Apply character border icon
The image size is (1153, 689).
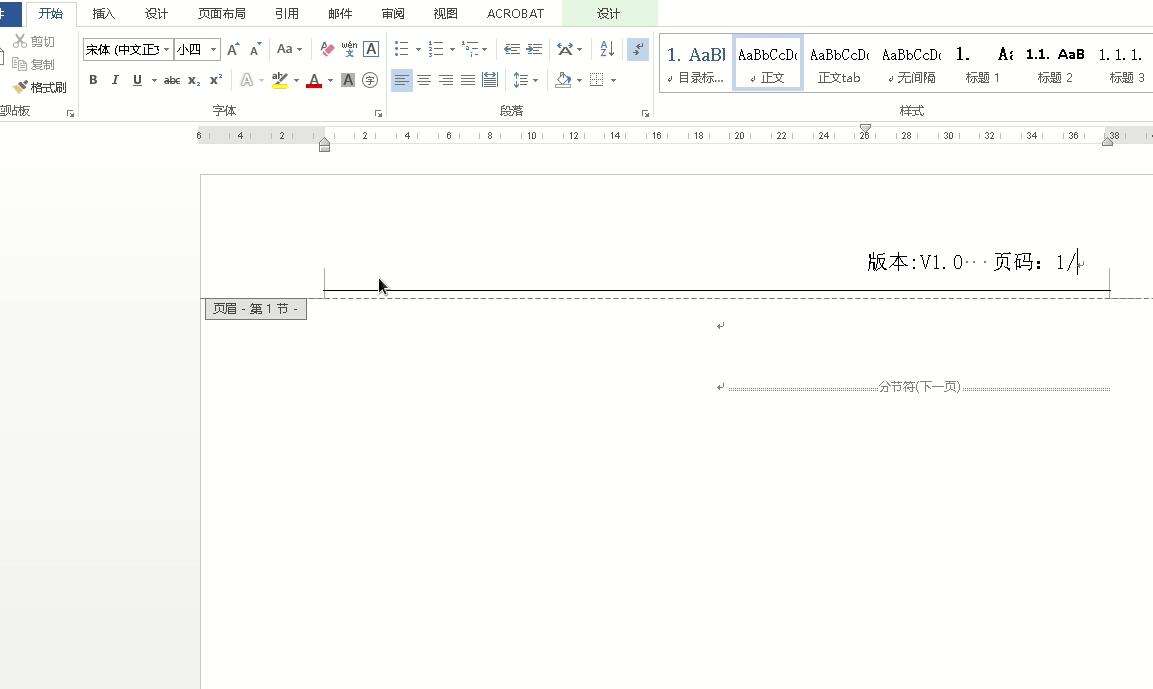click(x=371, y=49)
